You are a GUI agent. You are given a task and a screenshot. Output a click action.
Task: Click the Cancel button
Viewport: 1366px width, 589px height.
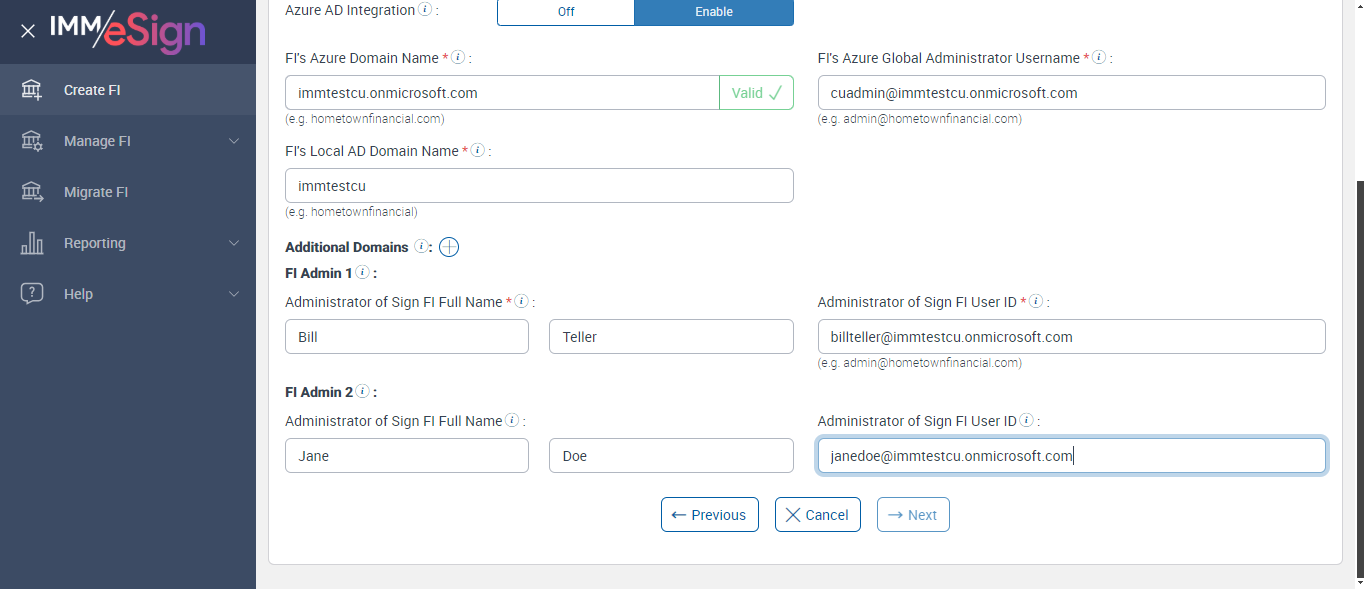tap(818, 515)
